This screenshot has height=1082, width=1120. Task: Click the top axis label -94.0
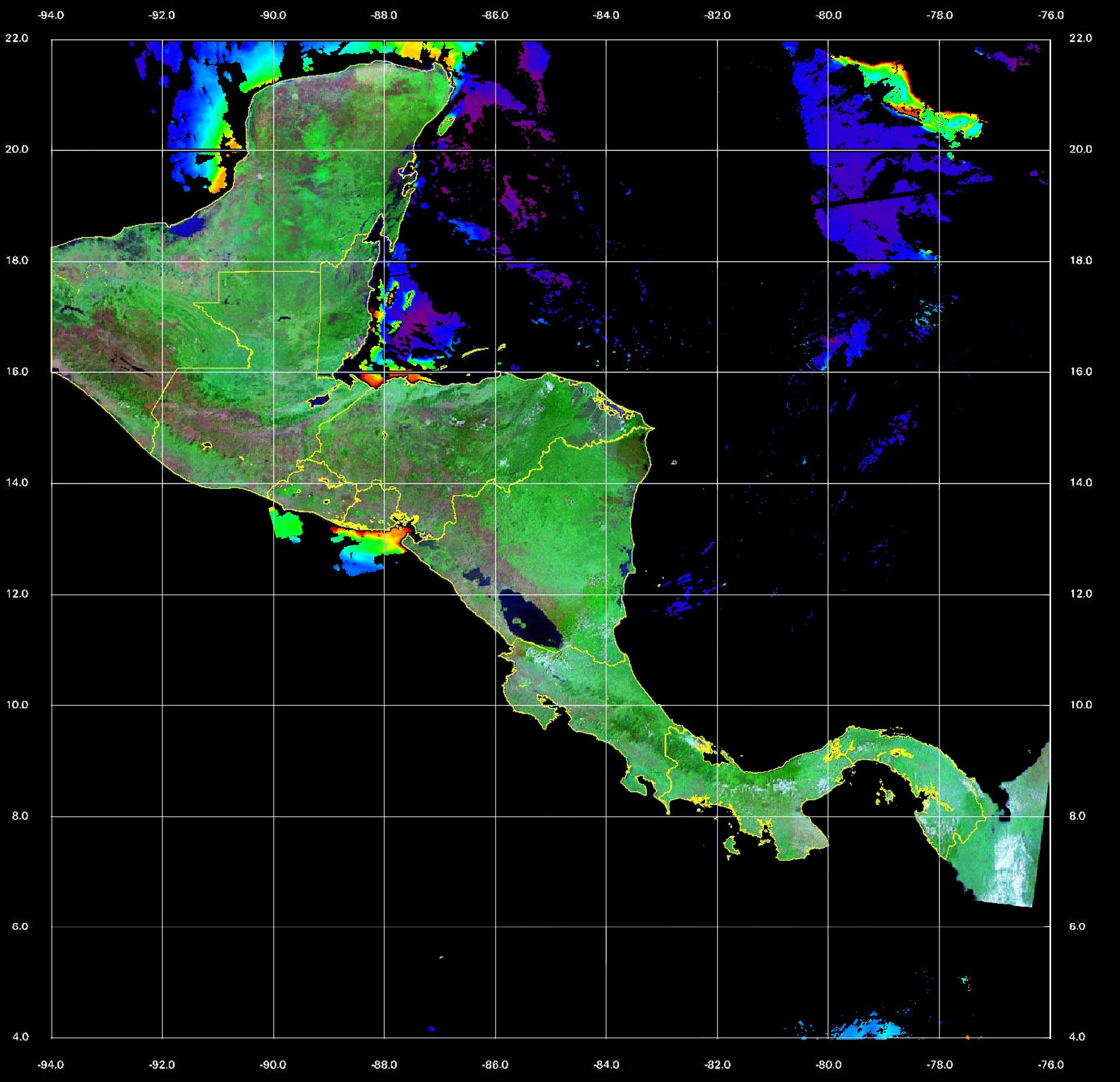[51, 15]
